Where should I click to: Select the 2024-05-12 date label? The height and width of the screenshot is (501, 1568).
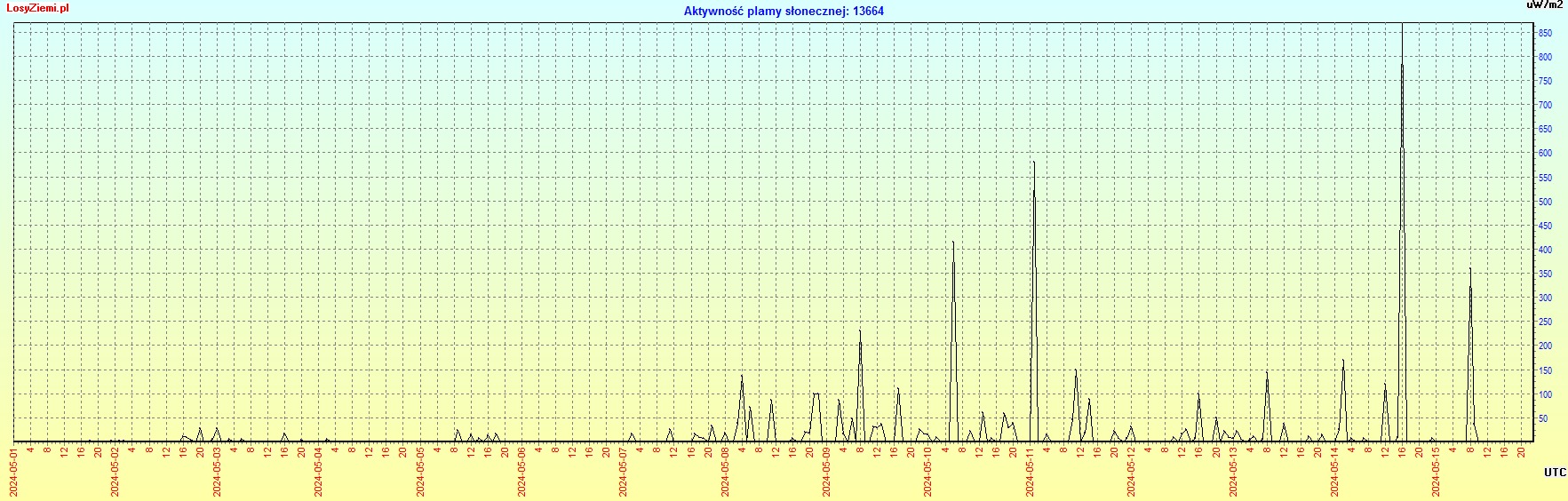click(x=1132, y=473)
